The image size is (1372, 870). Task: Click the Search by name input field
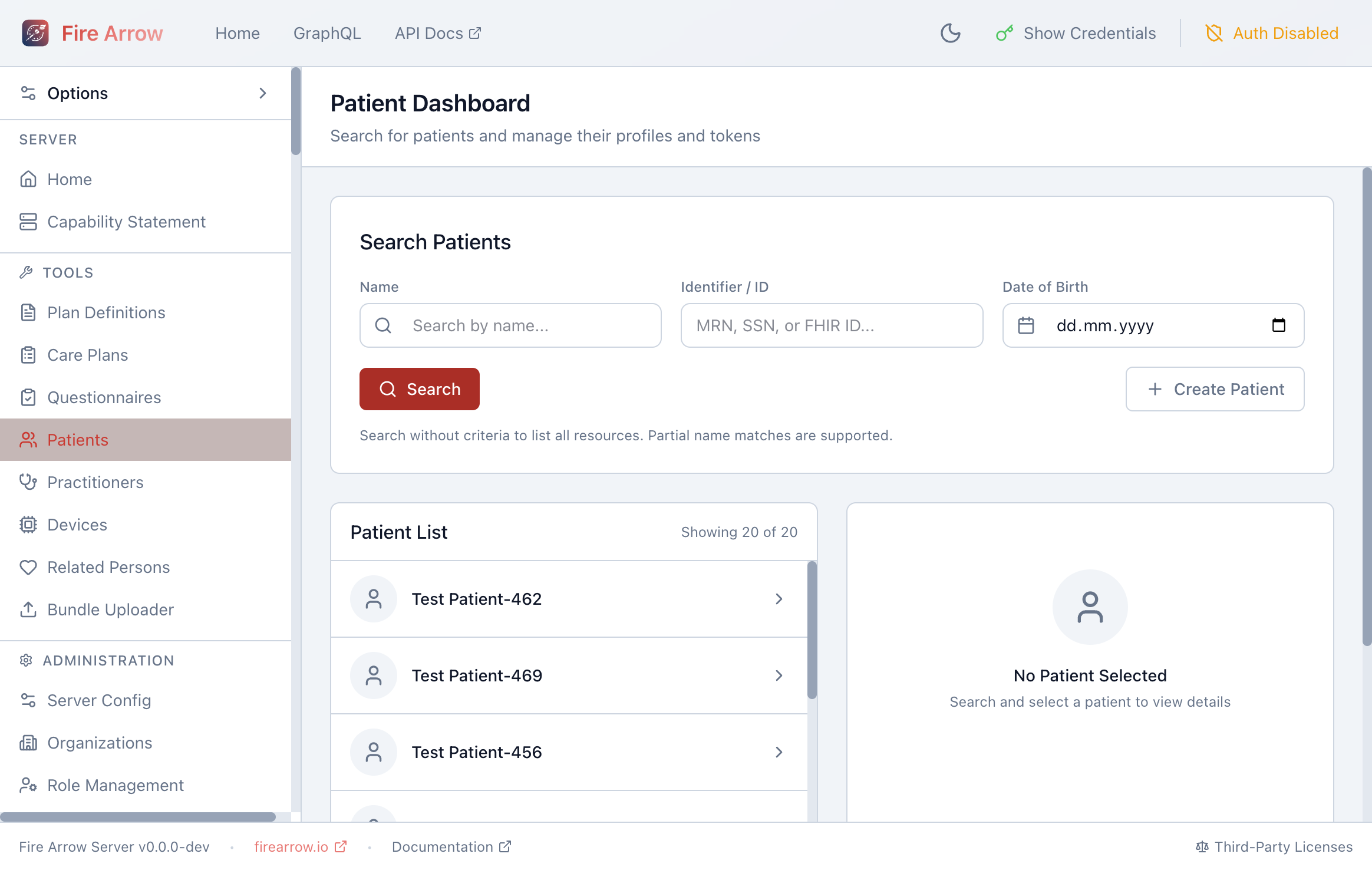pos(510,325)
